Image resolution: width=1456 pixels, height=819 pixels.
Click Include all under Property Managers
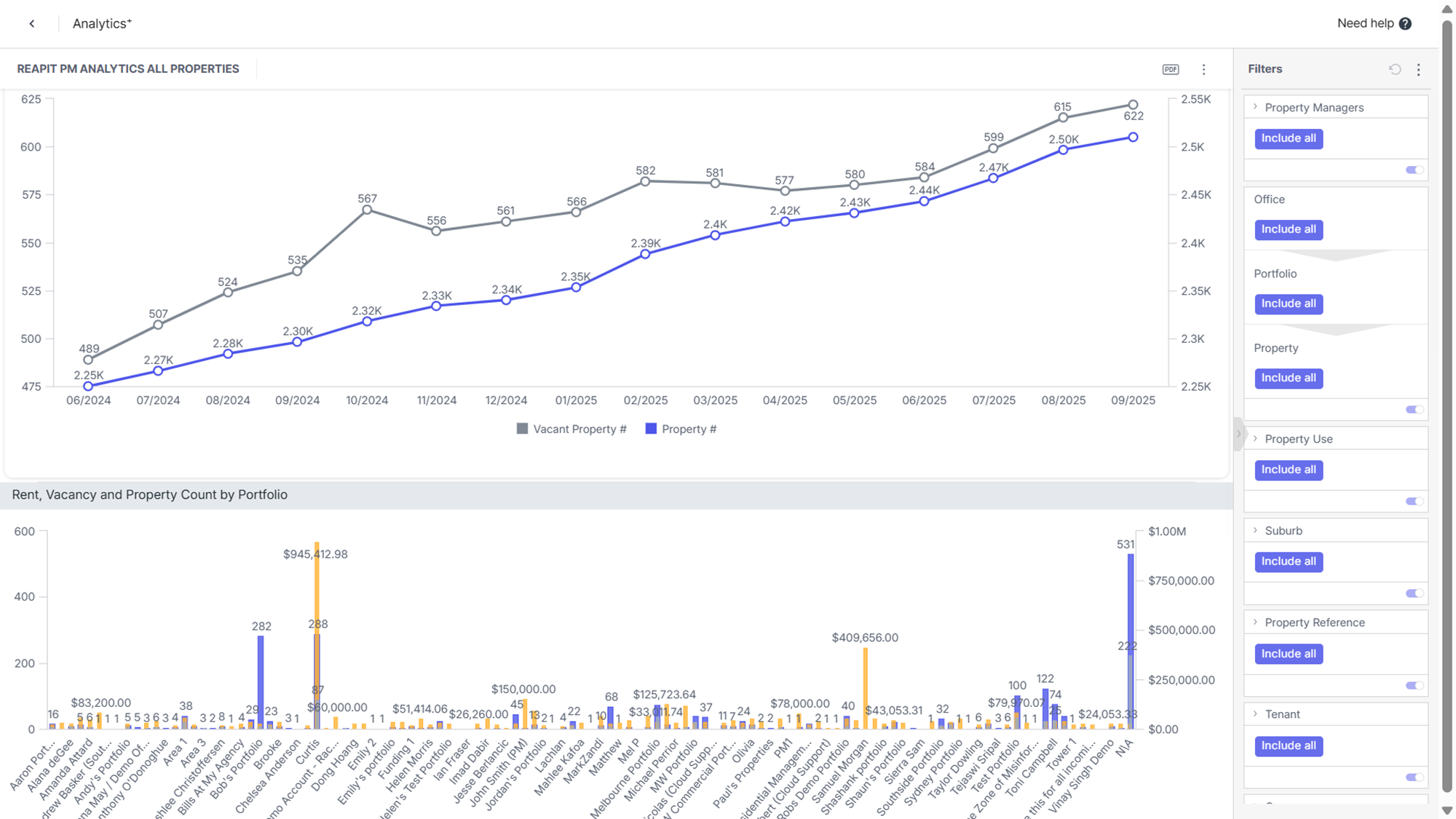pos(1289,138)
